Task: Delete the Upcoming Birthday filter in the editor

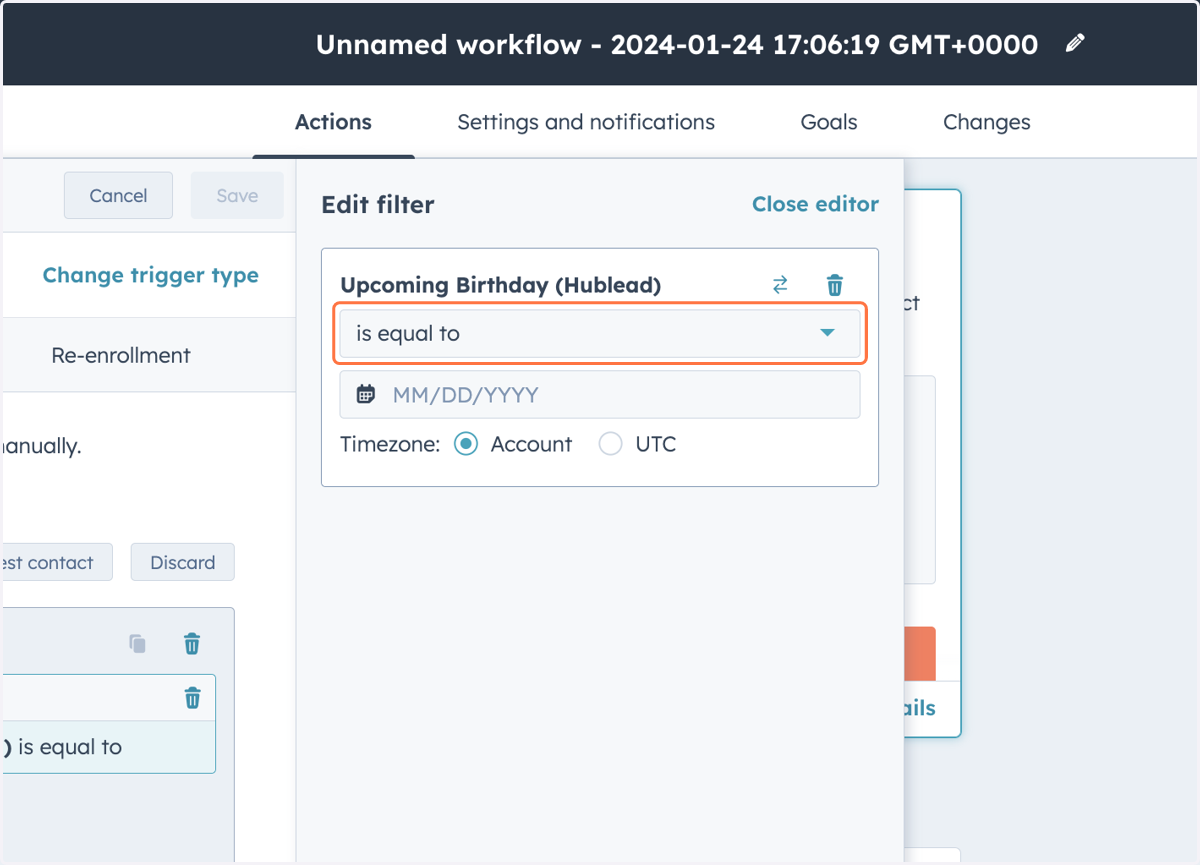Action: pos(835,285)
